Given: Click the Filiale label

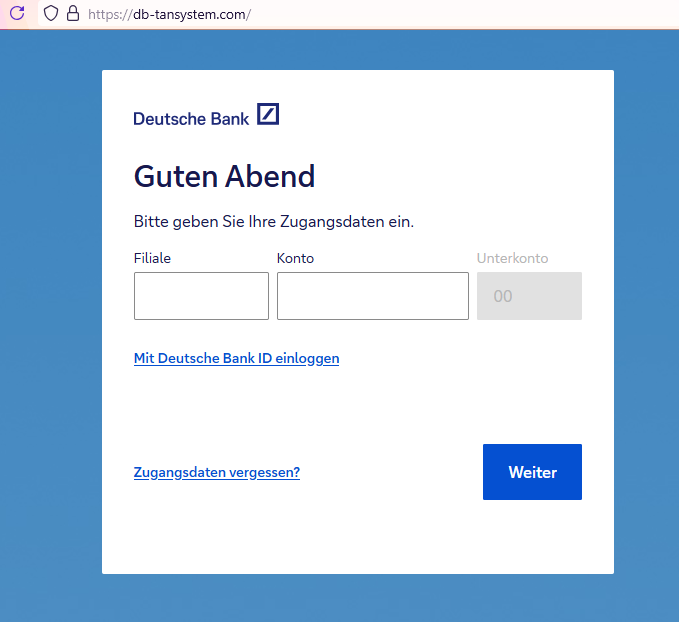Looking at the screenshot, I should click(152, 258).
